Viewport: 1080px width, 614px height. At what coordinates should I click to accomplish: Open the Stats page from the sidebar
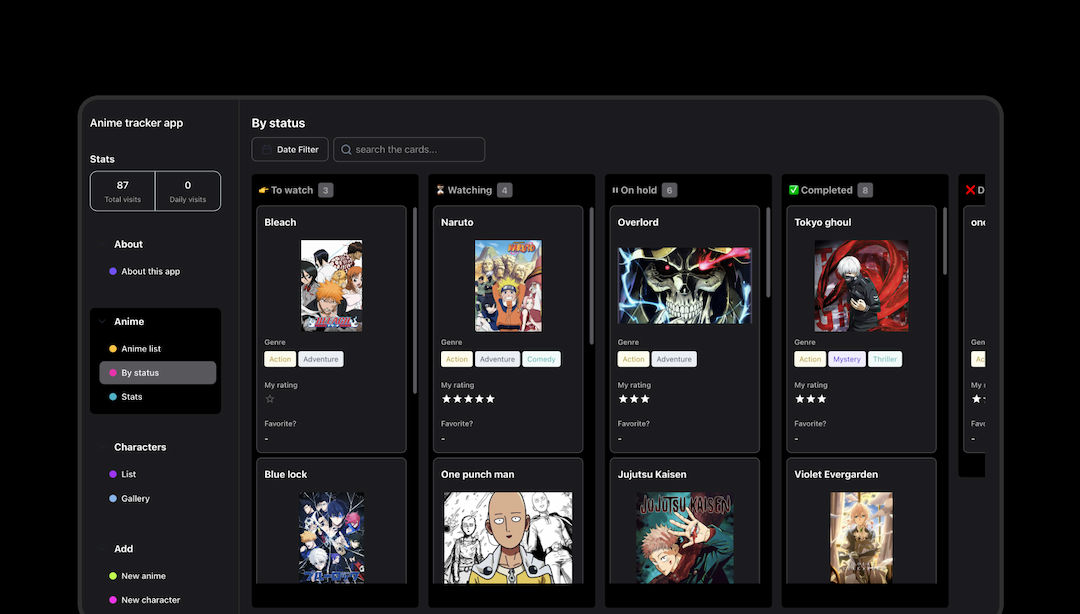click(x=130, y=396)
